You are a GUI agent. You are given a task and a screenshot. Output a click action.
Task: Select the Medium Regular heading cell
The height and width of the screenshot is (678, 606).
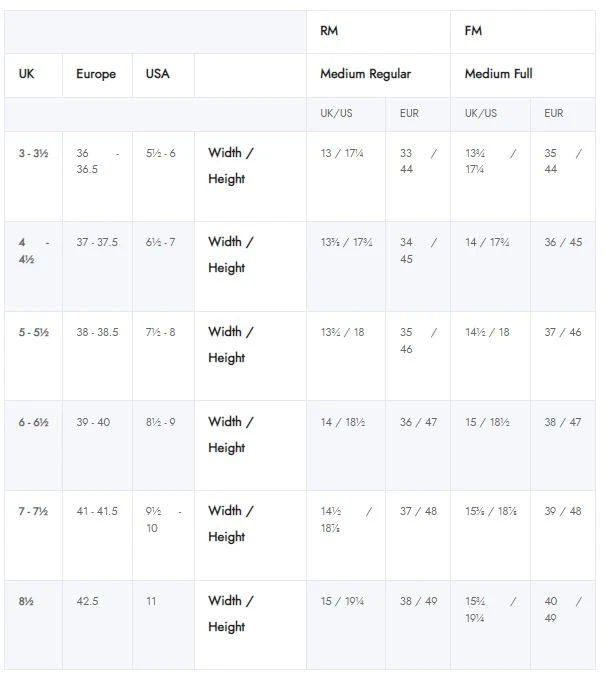(365, 74)
